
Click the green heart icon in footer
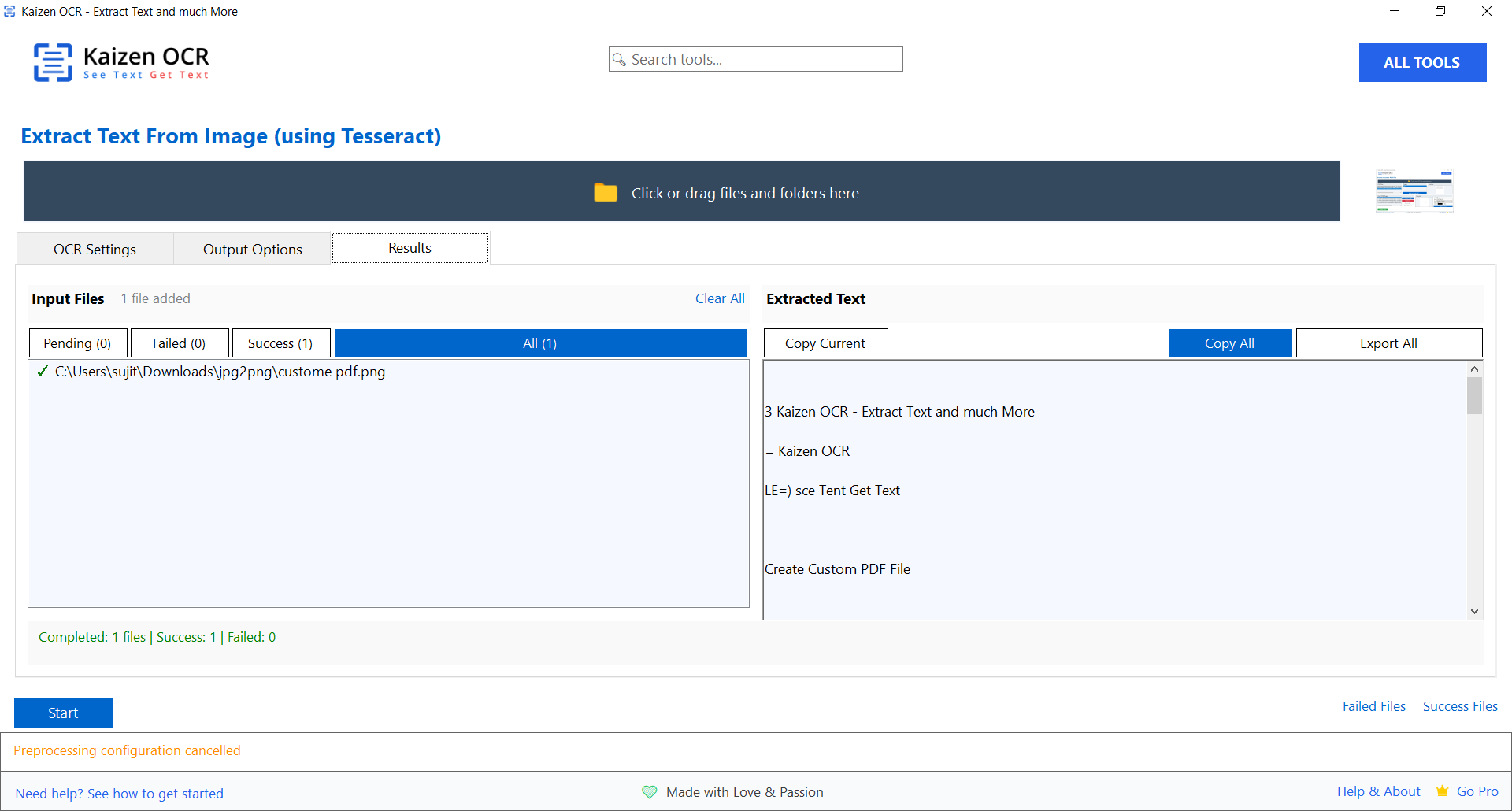click(649, 792)
